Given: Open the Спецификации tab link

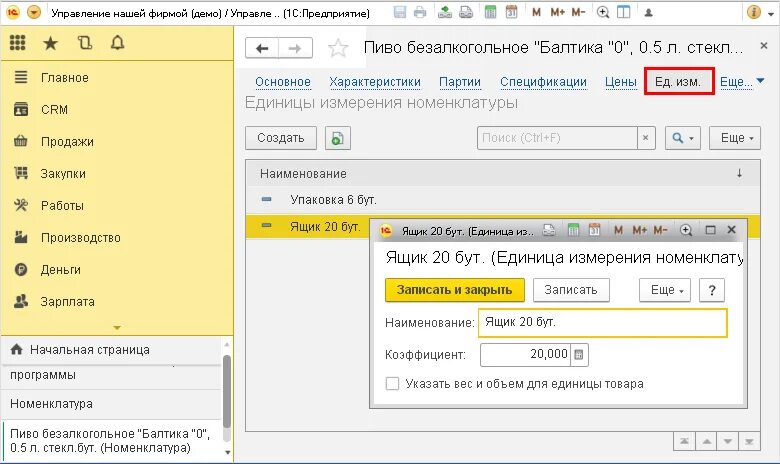Looking at the screenshot, I should click(543, 82).
